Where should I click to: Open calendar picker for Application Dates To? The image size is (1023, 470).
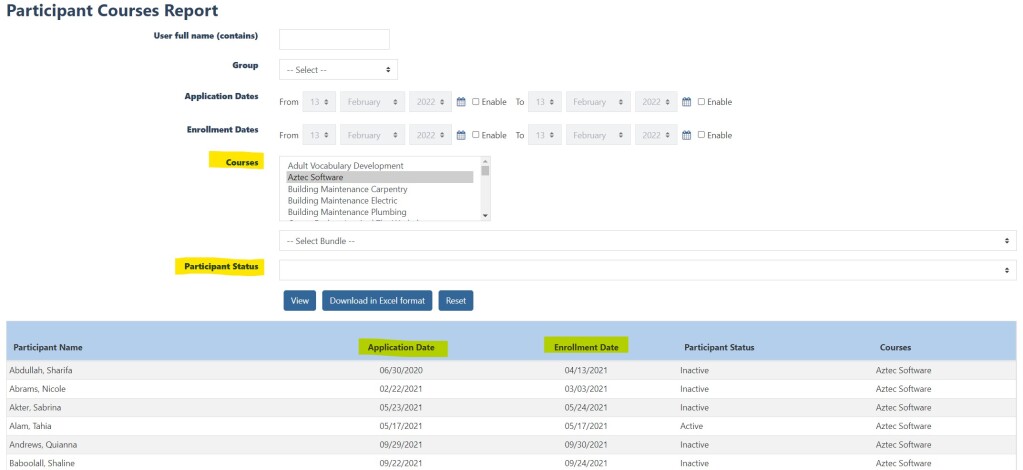(x=687, y=102)
